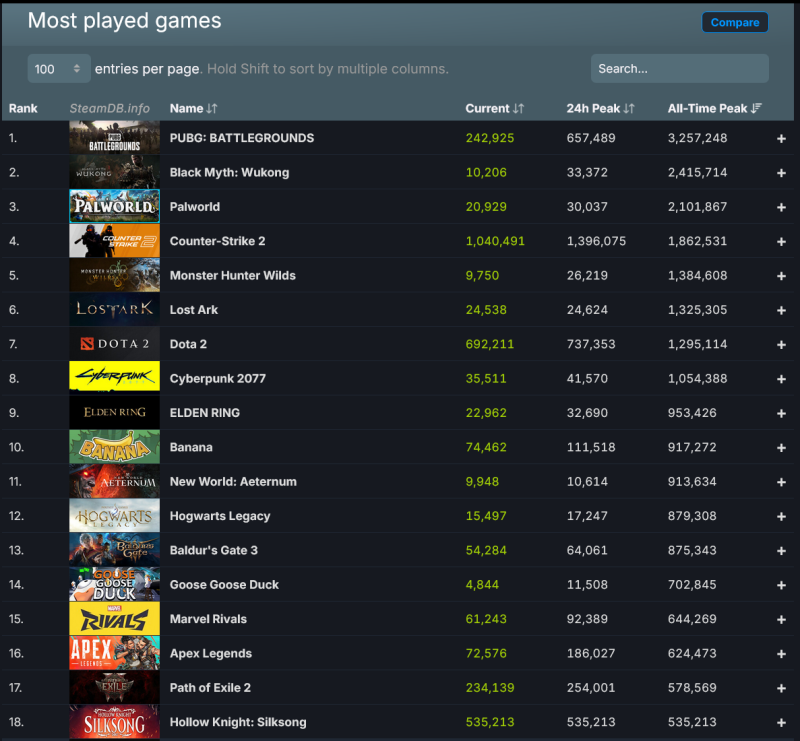Viewport: 800px width, 741px height.
Task: Add Goose Goose Duck via plus icon
Action: (781, 585)
